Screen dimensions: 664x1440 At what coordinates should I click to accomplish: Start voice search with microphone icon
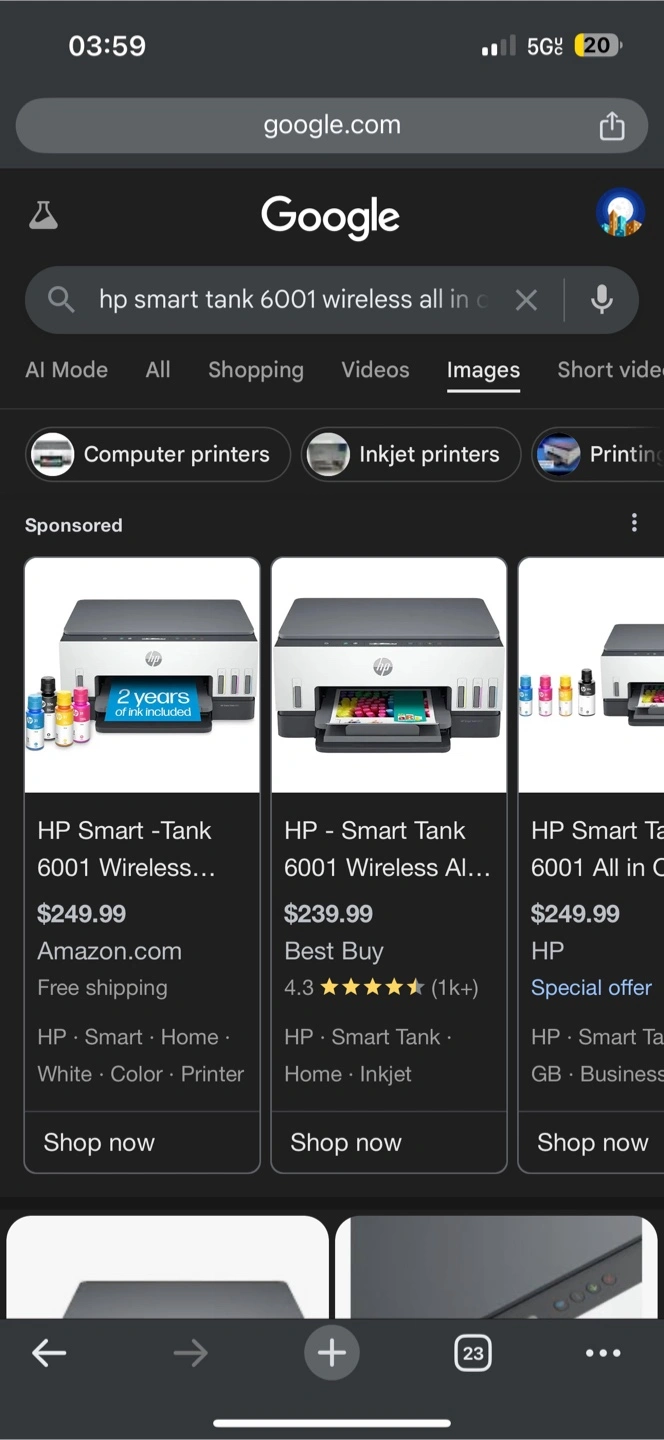[601, 299]
